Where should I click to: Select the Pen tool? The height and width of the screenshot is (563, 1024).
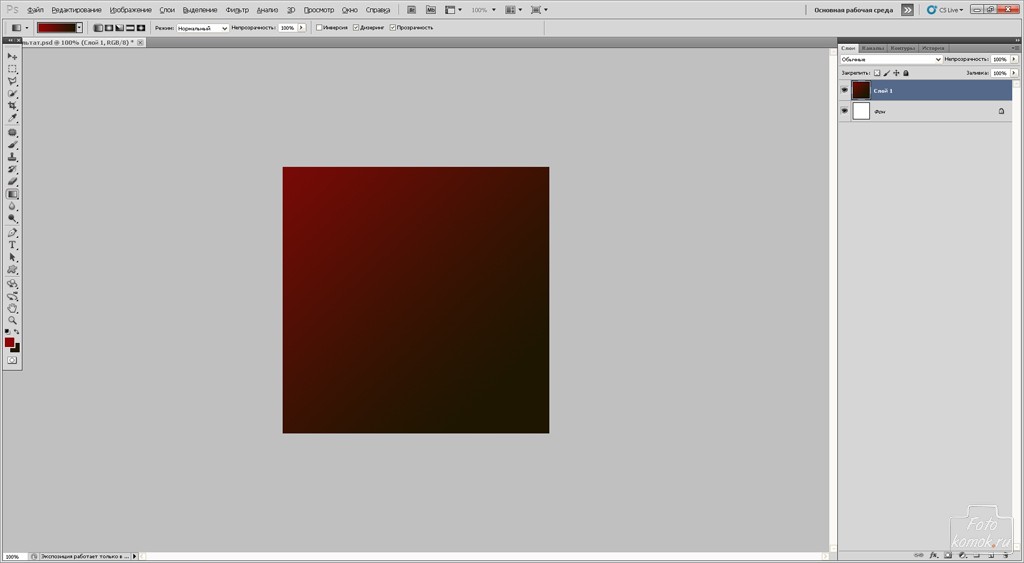click(12, 233)
